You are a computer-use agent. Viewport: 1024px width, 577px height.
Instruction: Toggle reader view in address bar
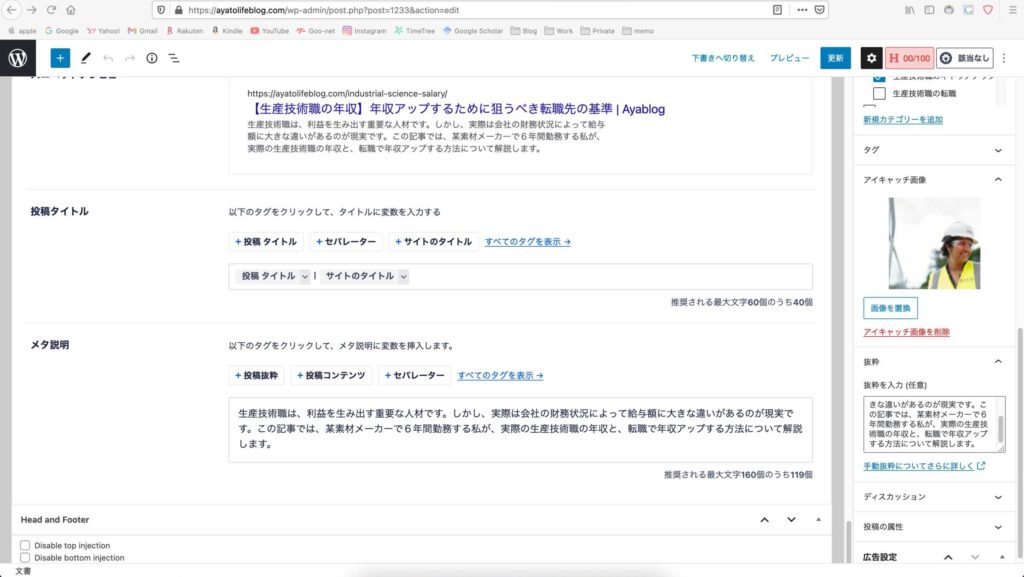point(777,10)
